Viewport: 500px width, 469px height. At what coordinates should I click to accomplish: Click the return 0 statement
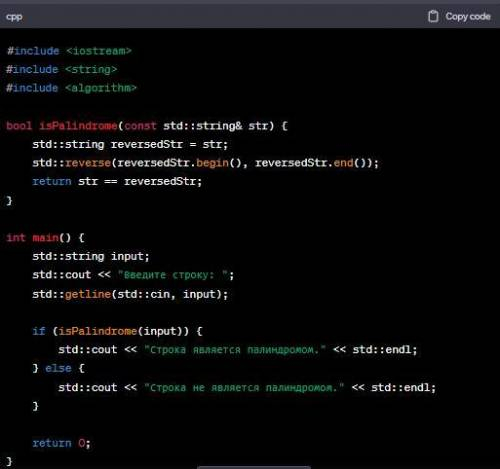[61, 443]
